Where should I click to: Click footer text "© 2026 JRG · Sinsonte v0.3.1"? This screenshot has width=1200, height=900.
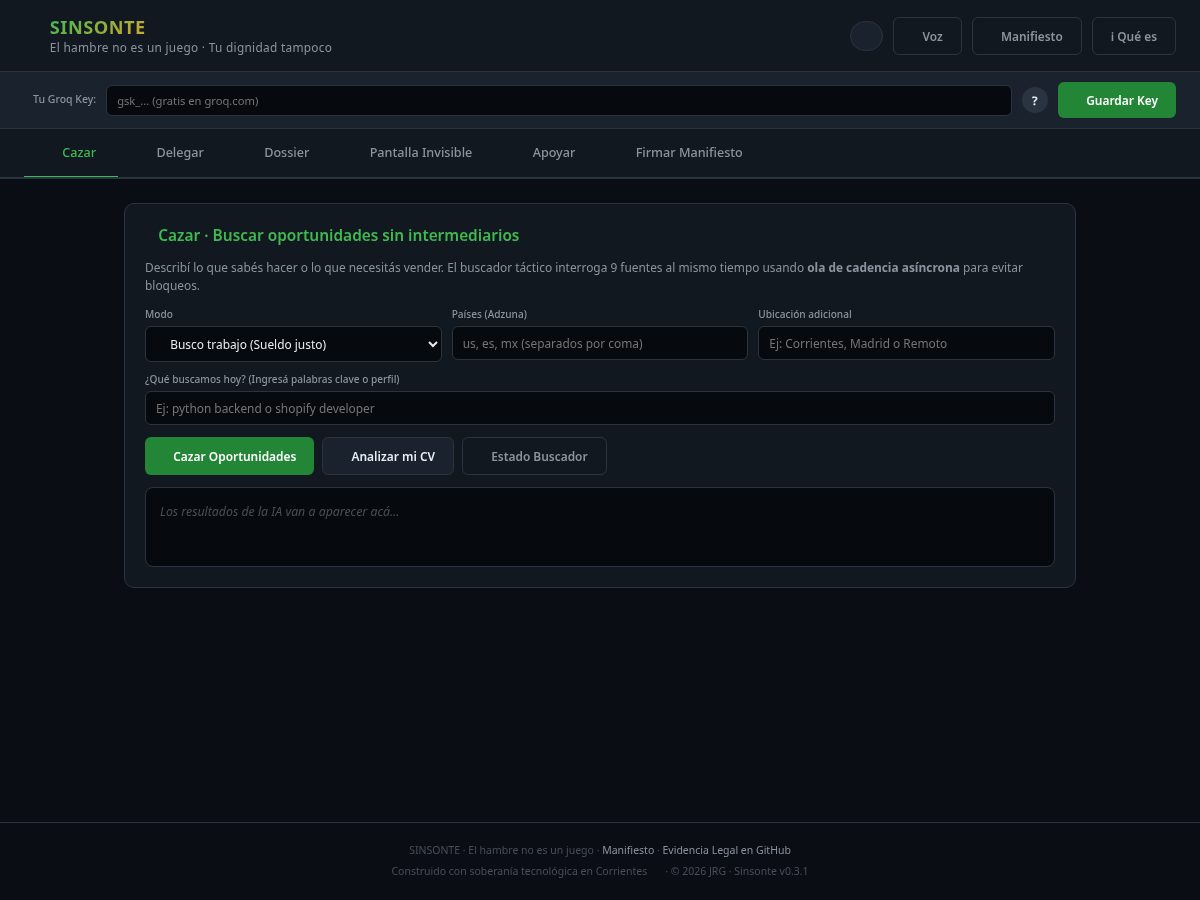[x=739, y=871]
